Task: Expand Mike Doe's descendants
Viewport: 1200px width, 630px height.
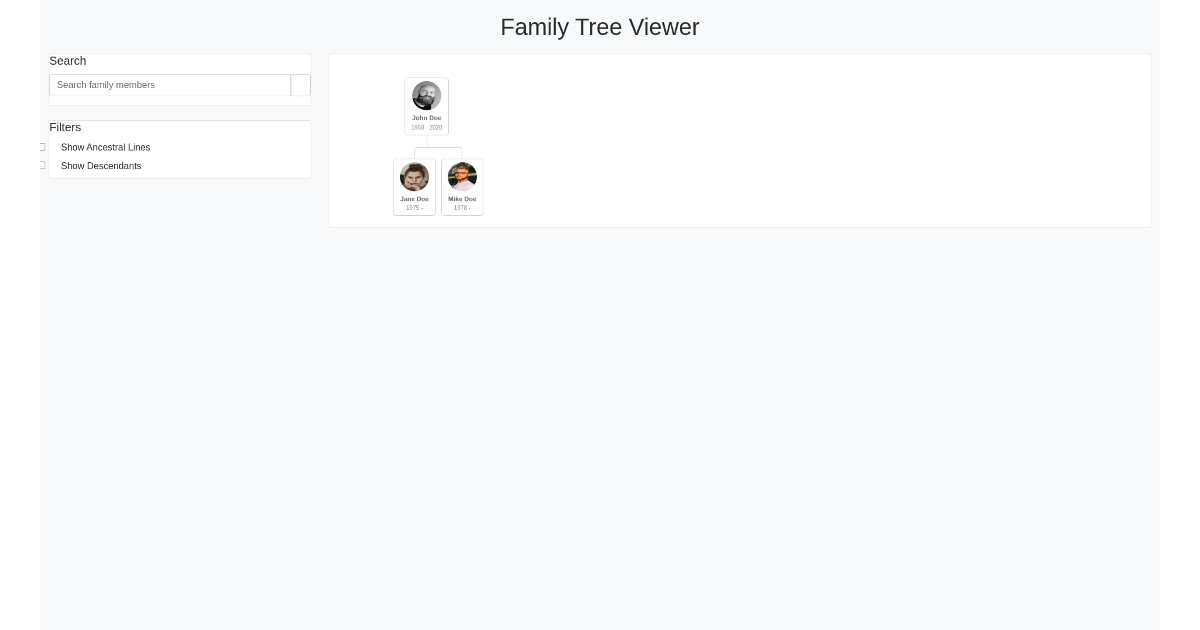Action: [462, 187]
